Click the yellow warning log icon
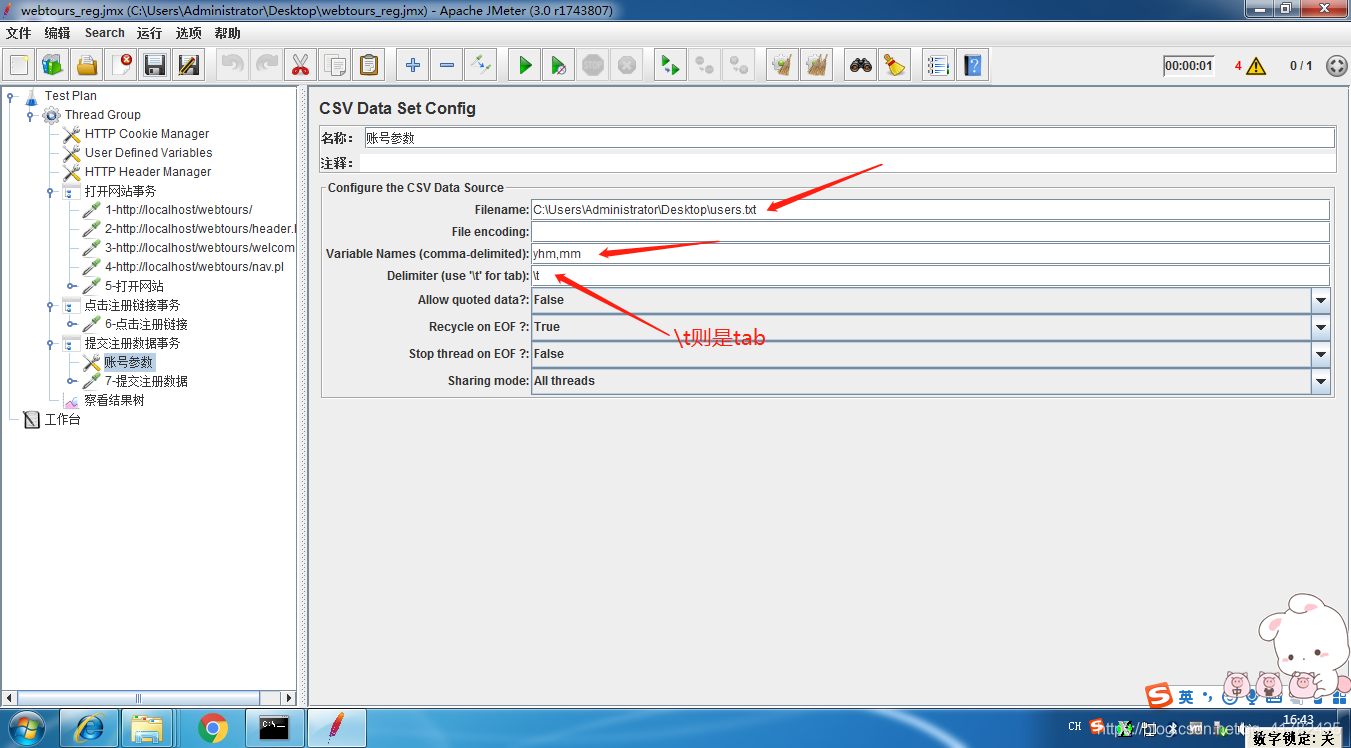The height and width of the screenshot is (748, 1351). tap(1256, 66)
